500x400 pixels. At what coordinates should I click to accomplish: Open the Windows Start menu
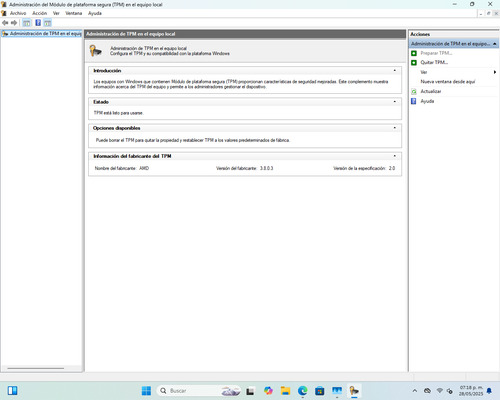coord(146,391)
